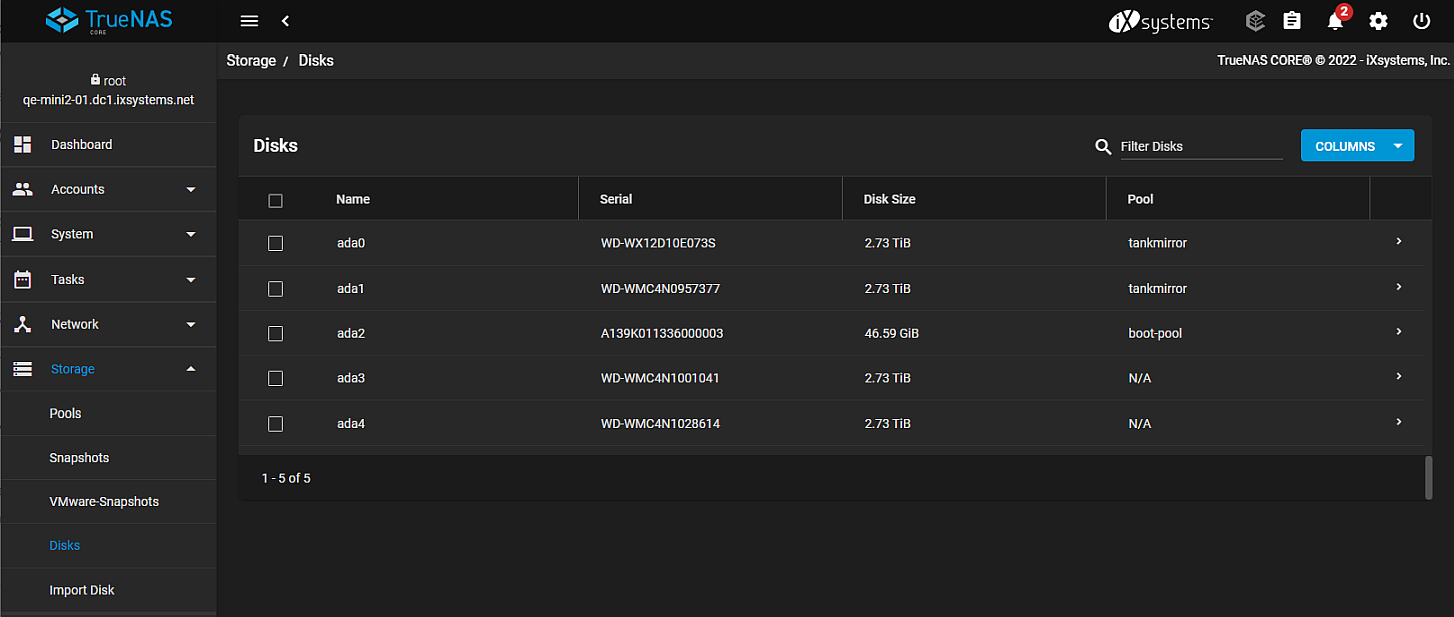Open Pools in the Storage submenu
Screen dimensions: 1454x617
66,413
